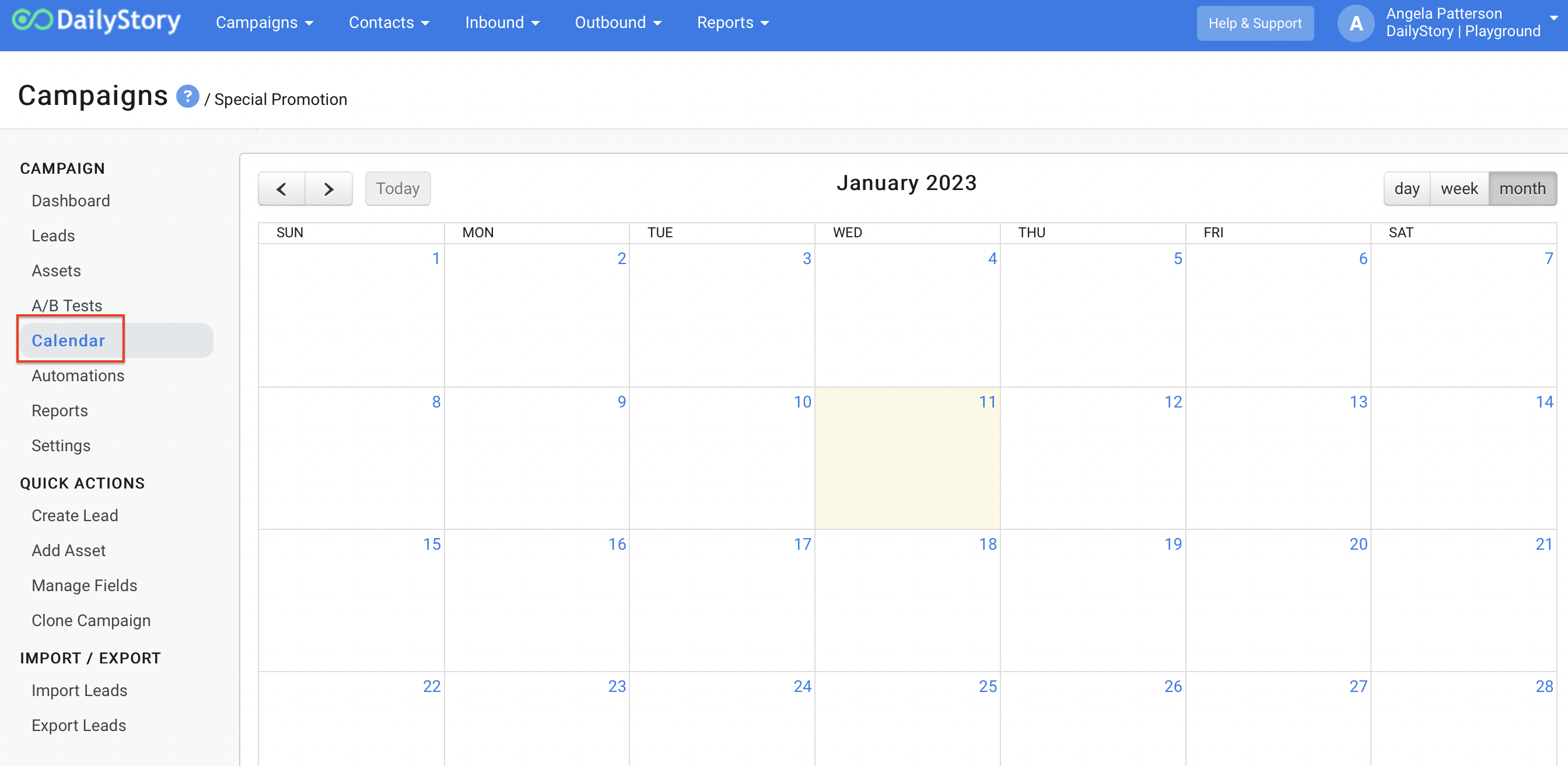Click date number 25 in calendar
1568x766 pixels.
pyautogui.click(x=988, y=686)
